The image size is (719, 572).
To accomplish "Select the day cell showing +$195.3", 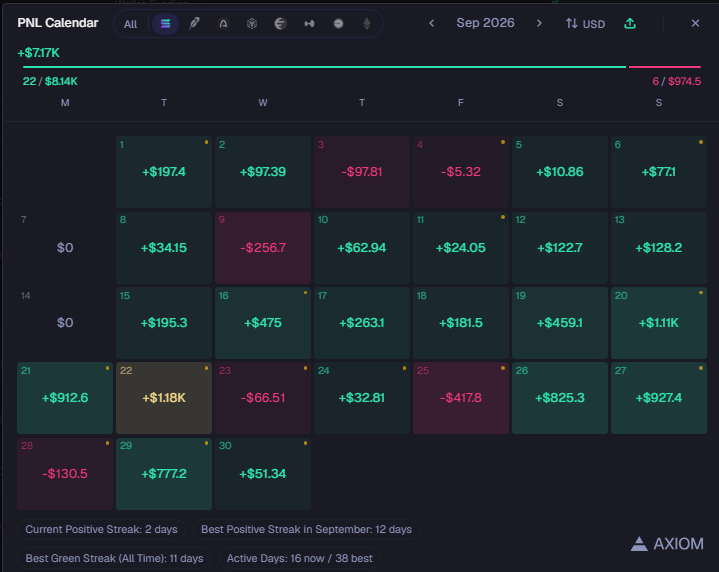I will [164, 323].
